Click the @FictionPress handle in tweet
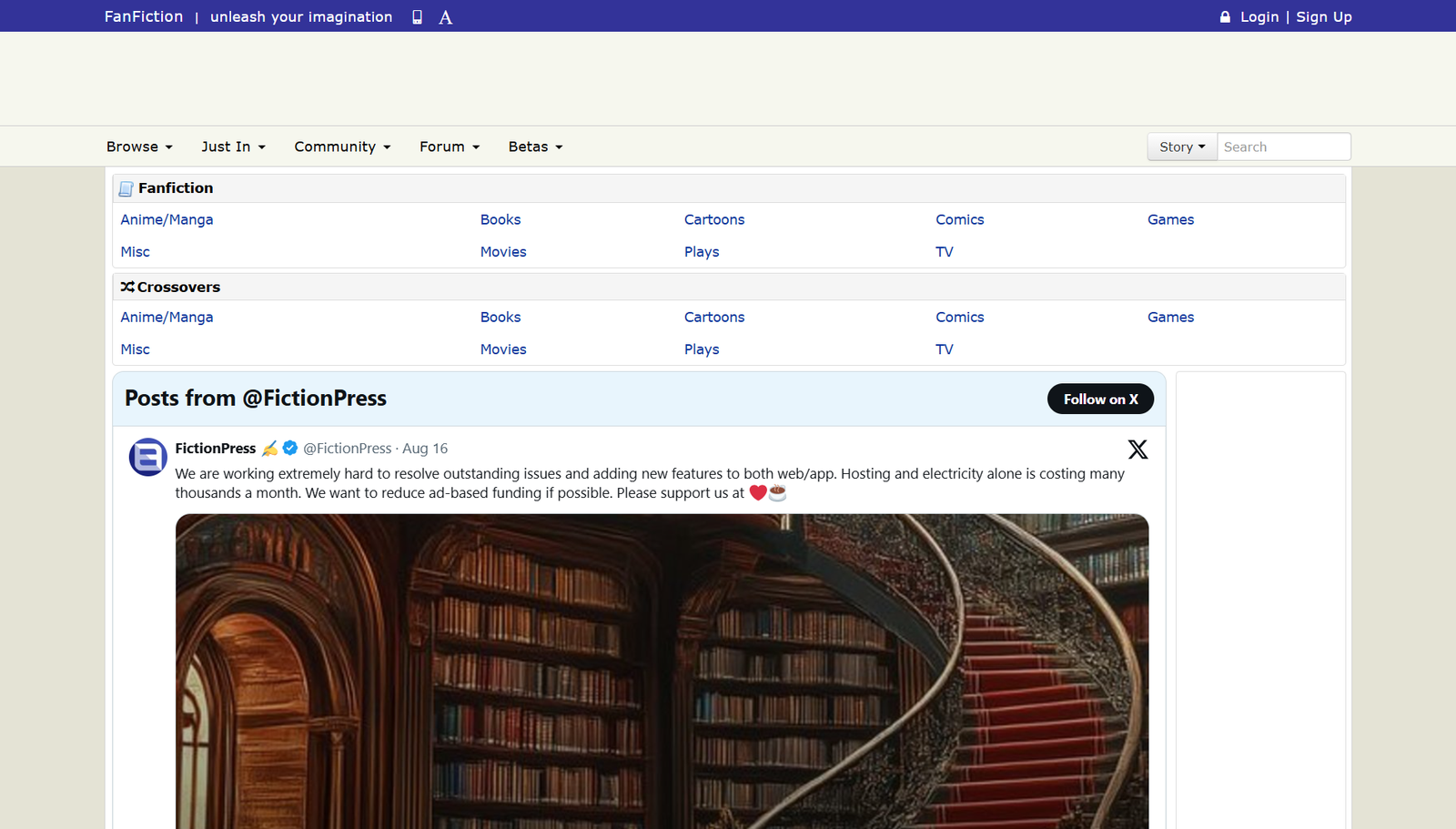 point(347,449)
